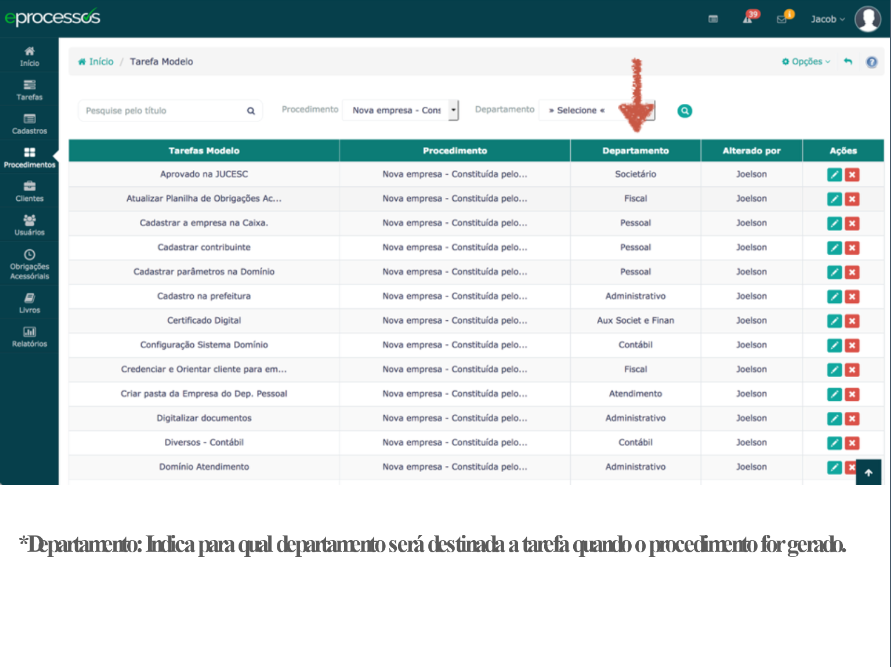Click the back arrow icon
891x667 pixels.
(848, 62)
